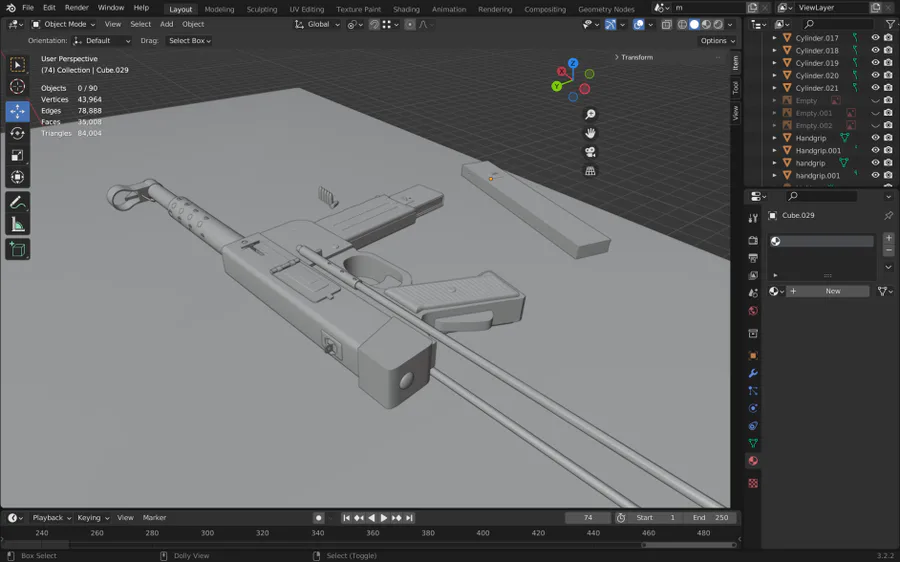Click the outliner filter funnel icon

pyautogui.click(x=890, y=24)
